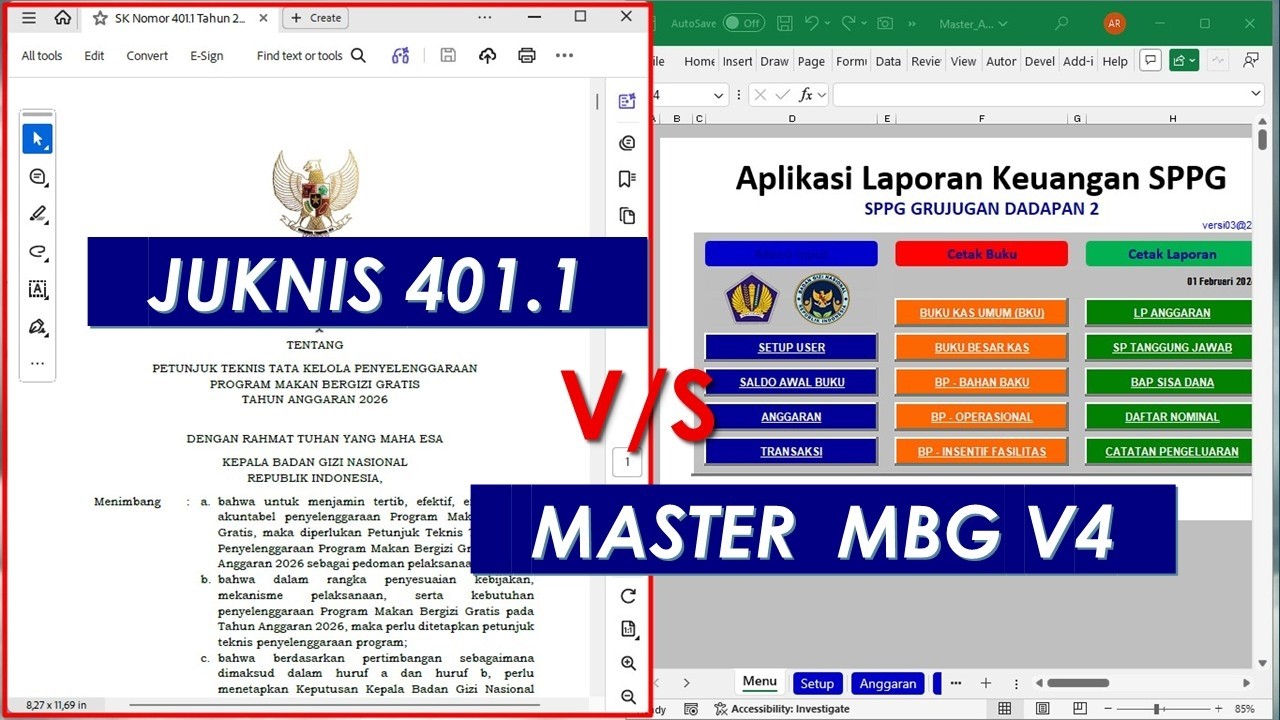Click the camera icon in Excel toolbar
The height and width of the screenshot is (720, 1280).
point(885,23)
